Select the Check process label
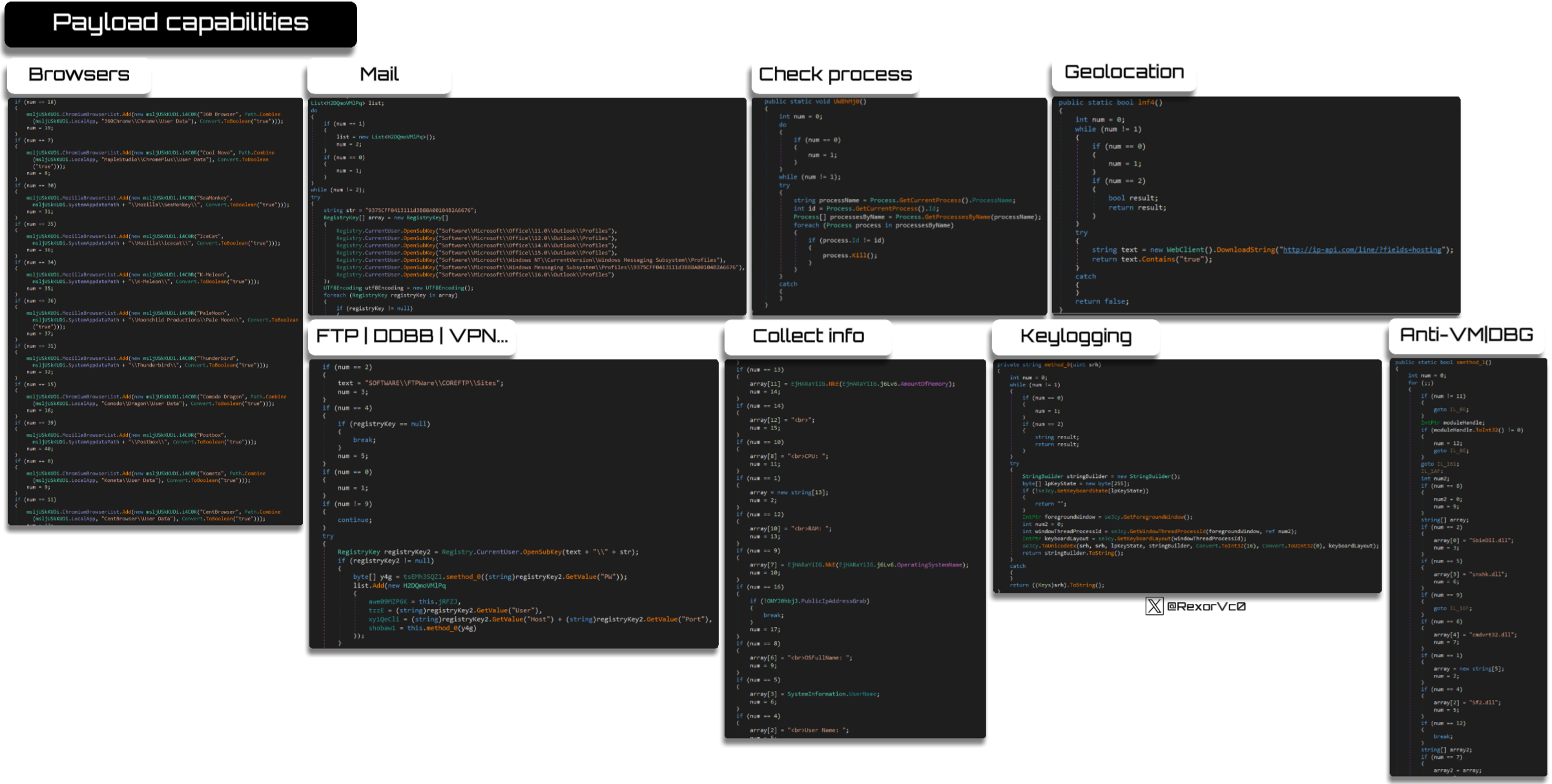The height and width of the screenshot is (784, 1552). pyautogui.click(x=834, y=75)
